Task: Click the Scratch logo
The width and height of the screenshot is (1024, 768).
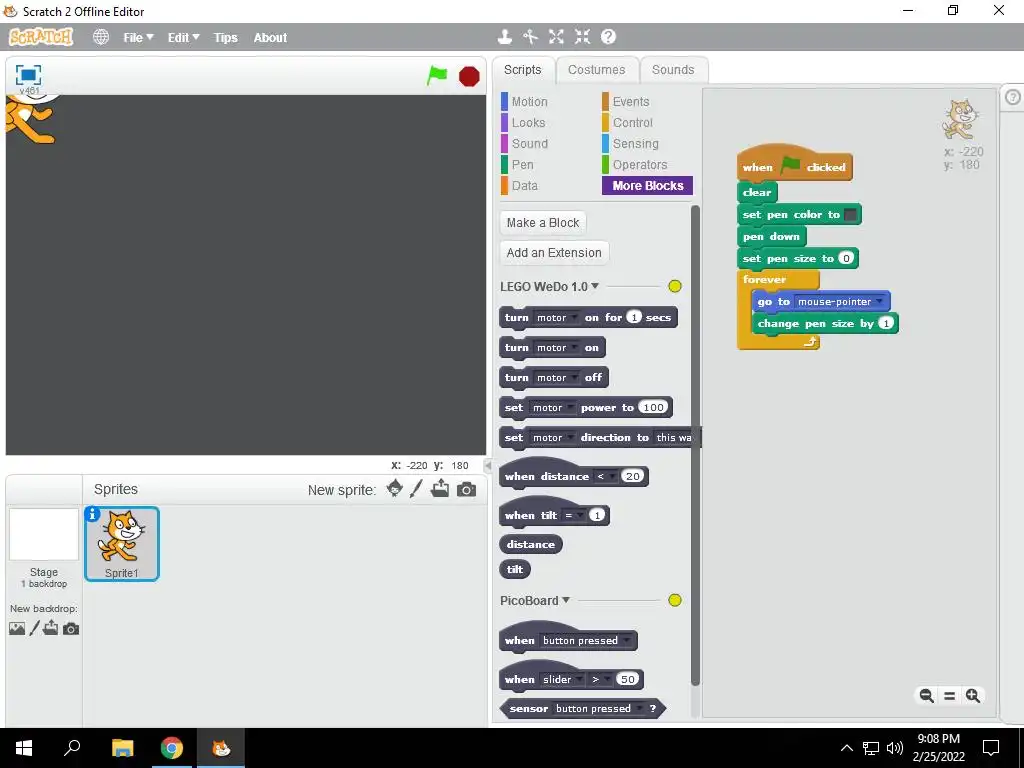Action: (40, 37)
